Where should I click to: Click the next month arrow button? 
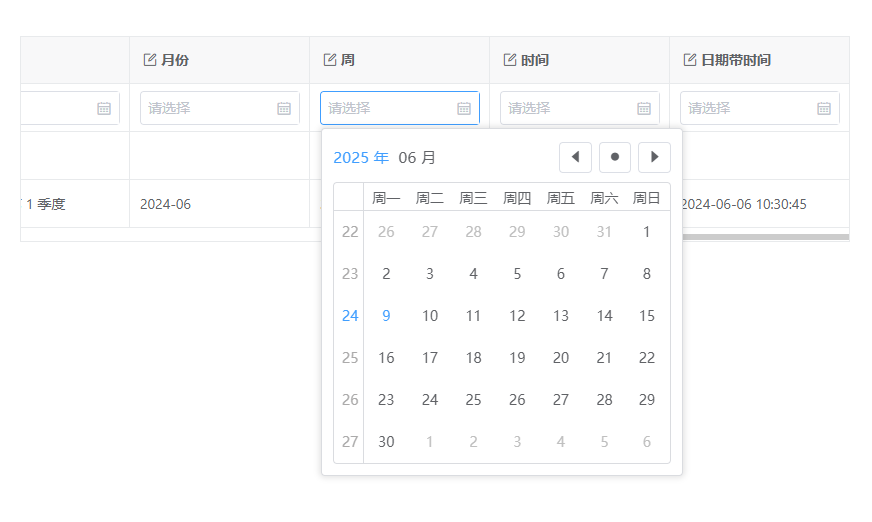(x=654, y=157)
